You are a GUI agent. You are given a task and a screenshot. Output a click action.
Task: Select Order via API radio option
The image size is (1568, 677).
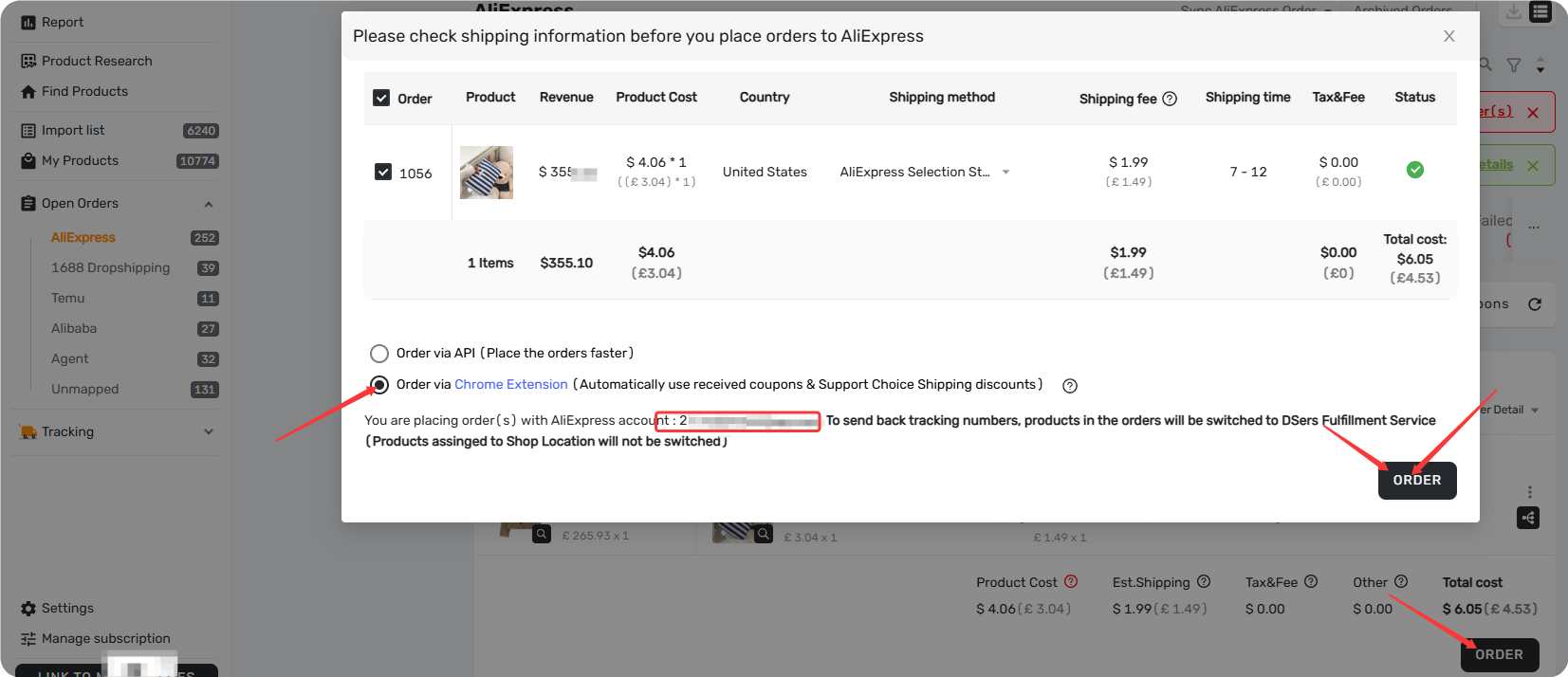tap(379, 354)
